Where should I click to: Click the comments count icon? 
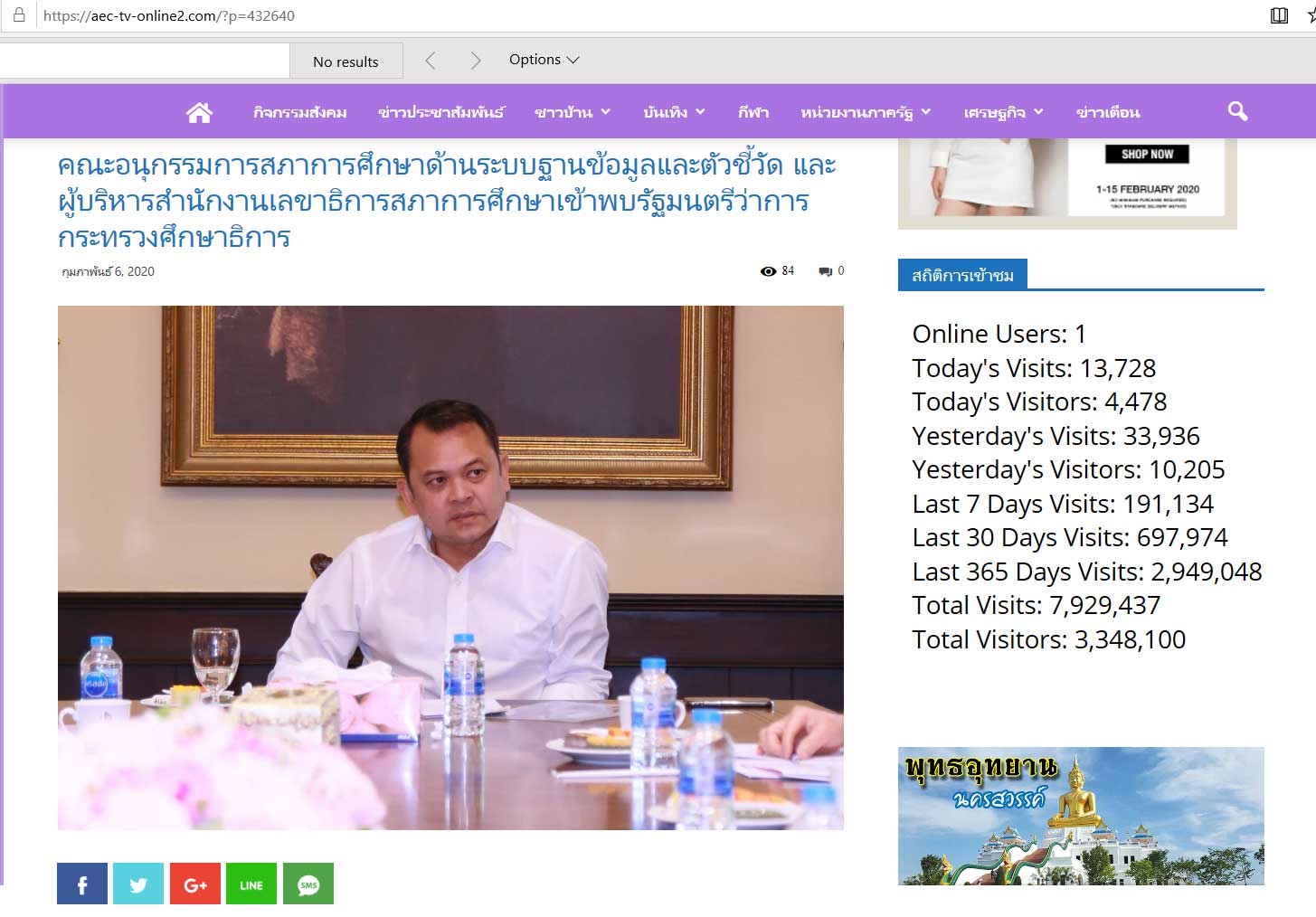point(826,271)
